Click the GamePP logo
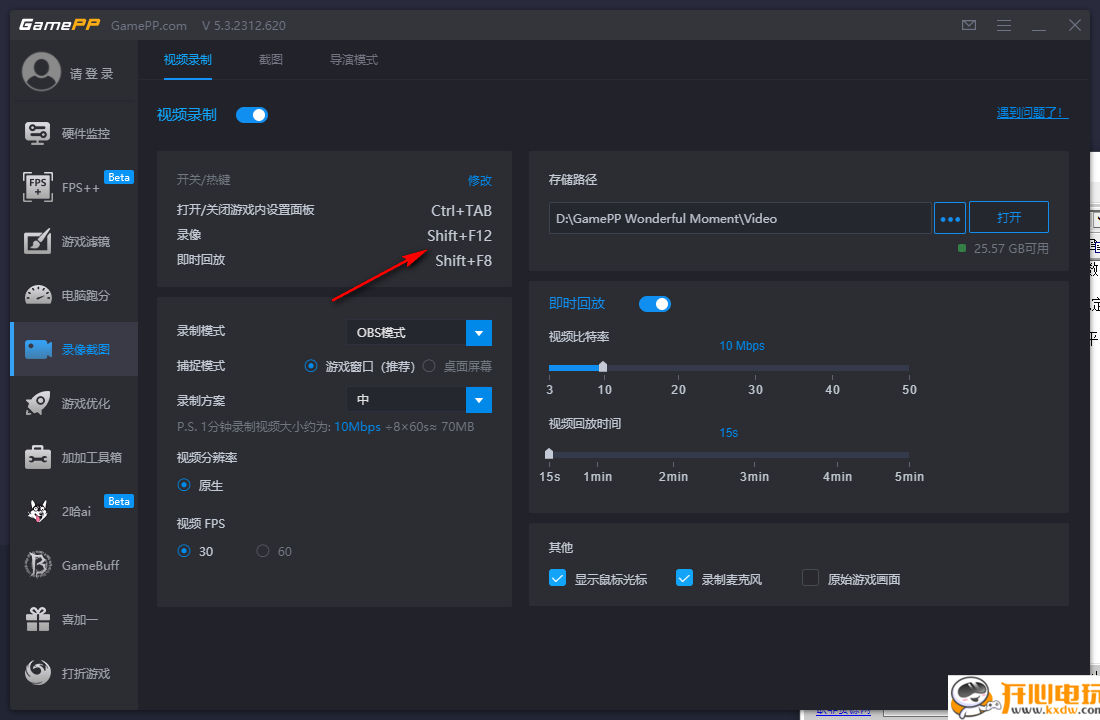Screen dimensions: 1100x720 pyautogui.click(x=60, y=25)
